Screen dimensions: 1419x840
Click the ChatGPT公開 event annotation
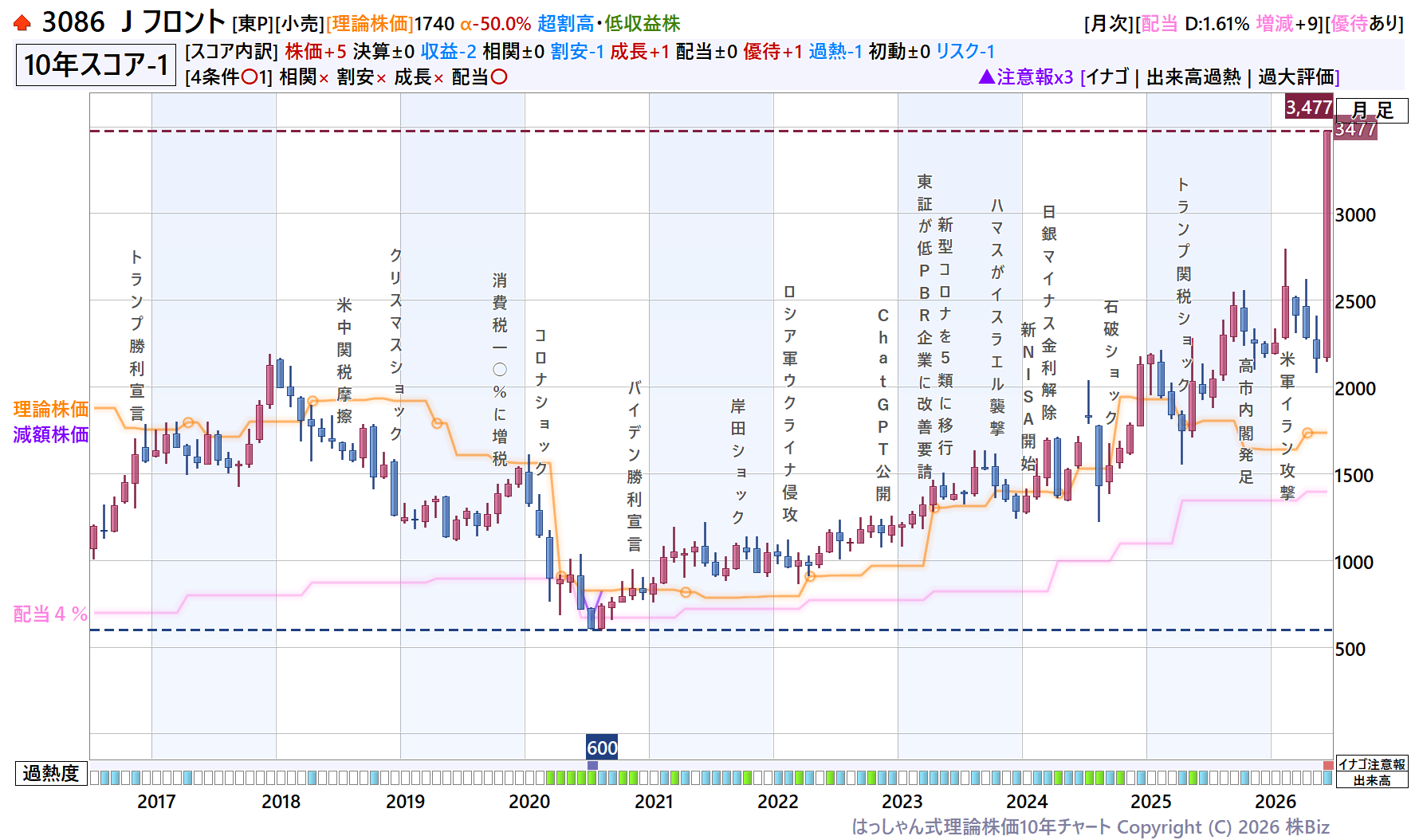[x=883, y=405]
